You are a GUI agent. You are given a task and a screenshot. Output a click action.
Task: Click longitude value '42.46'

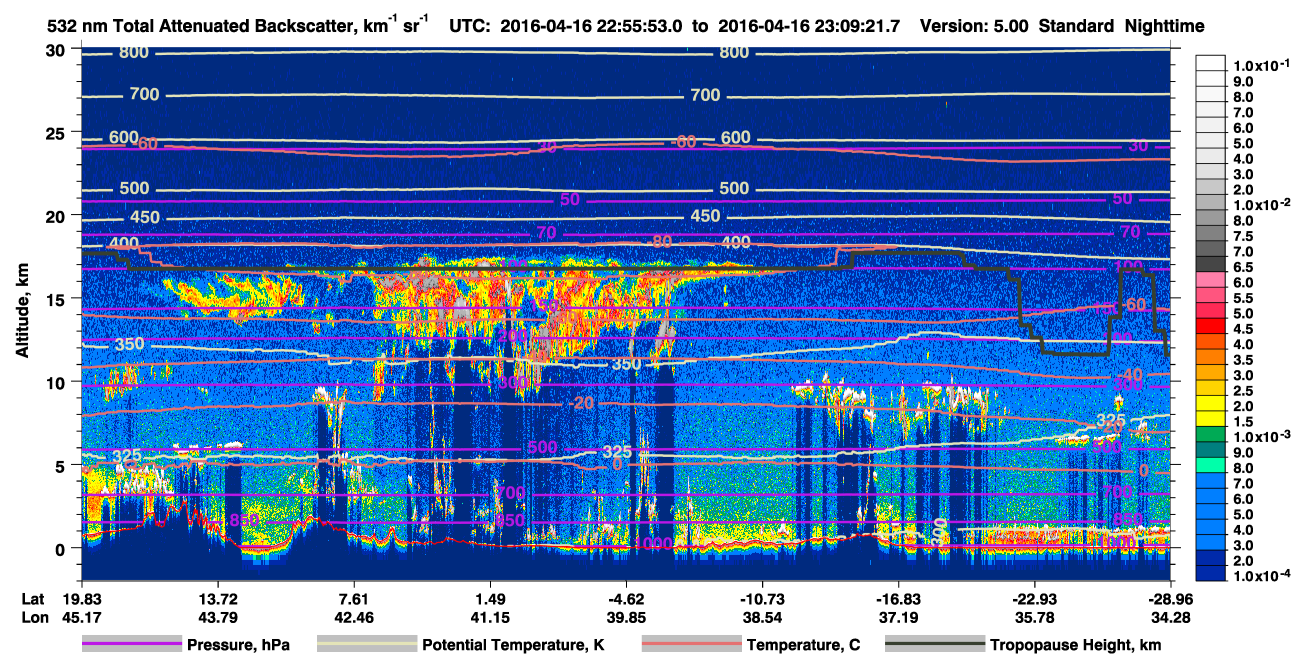coord(355,618)
